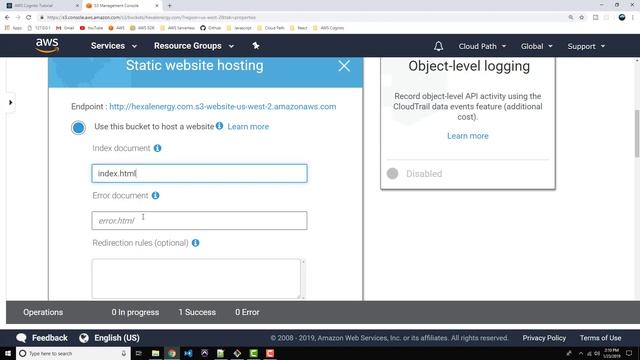This screenshot has width=640, height=360.
Task: Click the Operations label in status bar
Action: tap(43, 312)
